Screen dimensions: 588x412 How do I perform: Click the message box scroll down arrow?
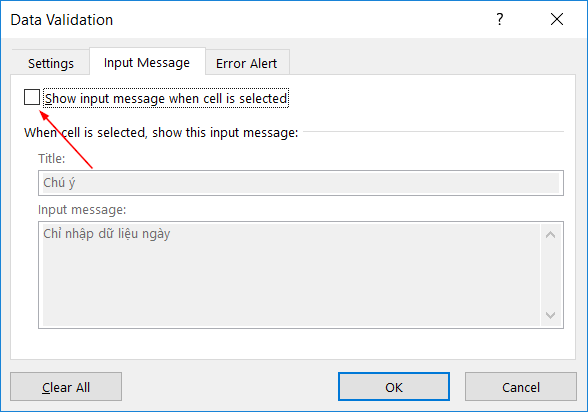[550, 315]
